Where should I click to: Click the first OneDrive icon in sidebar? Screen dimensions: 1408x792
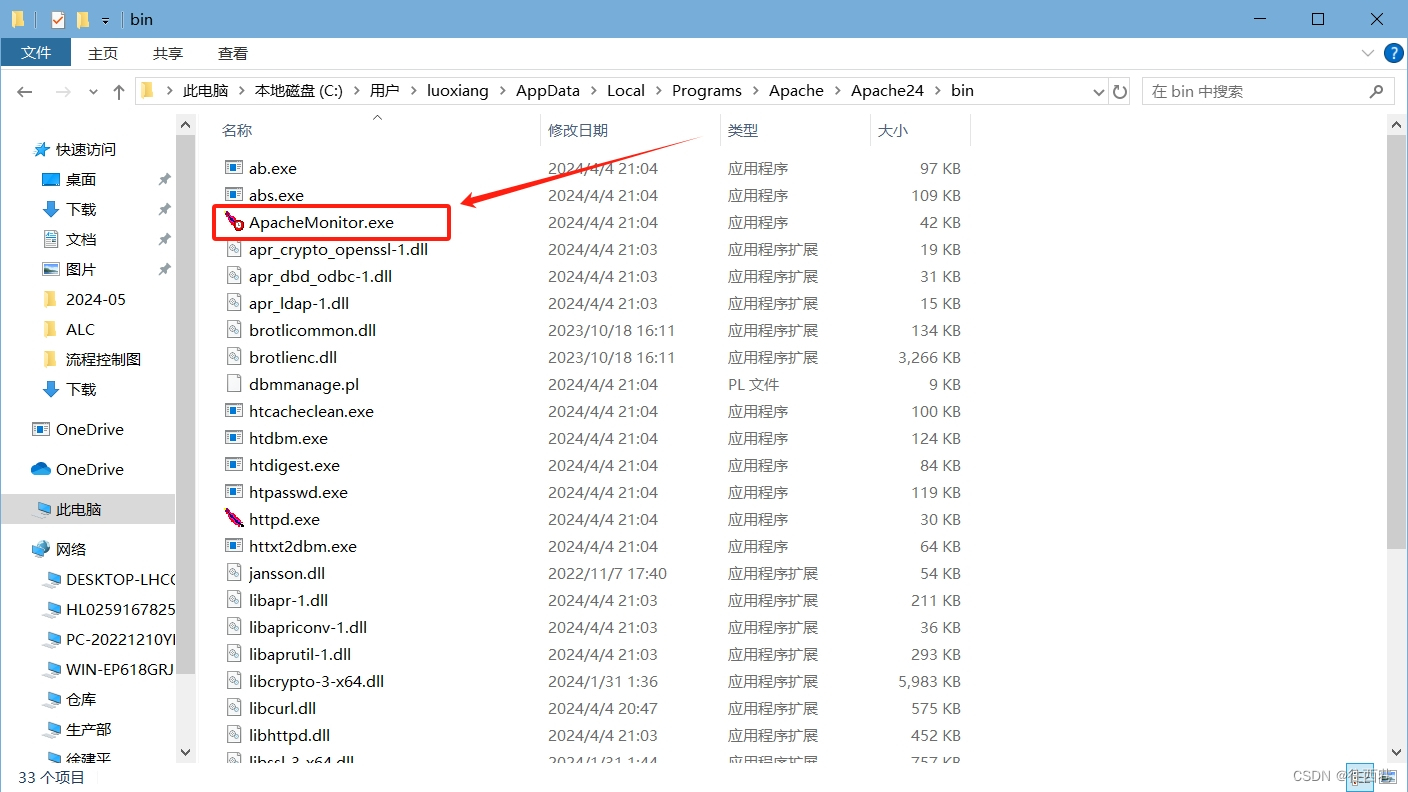(41, 429)
